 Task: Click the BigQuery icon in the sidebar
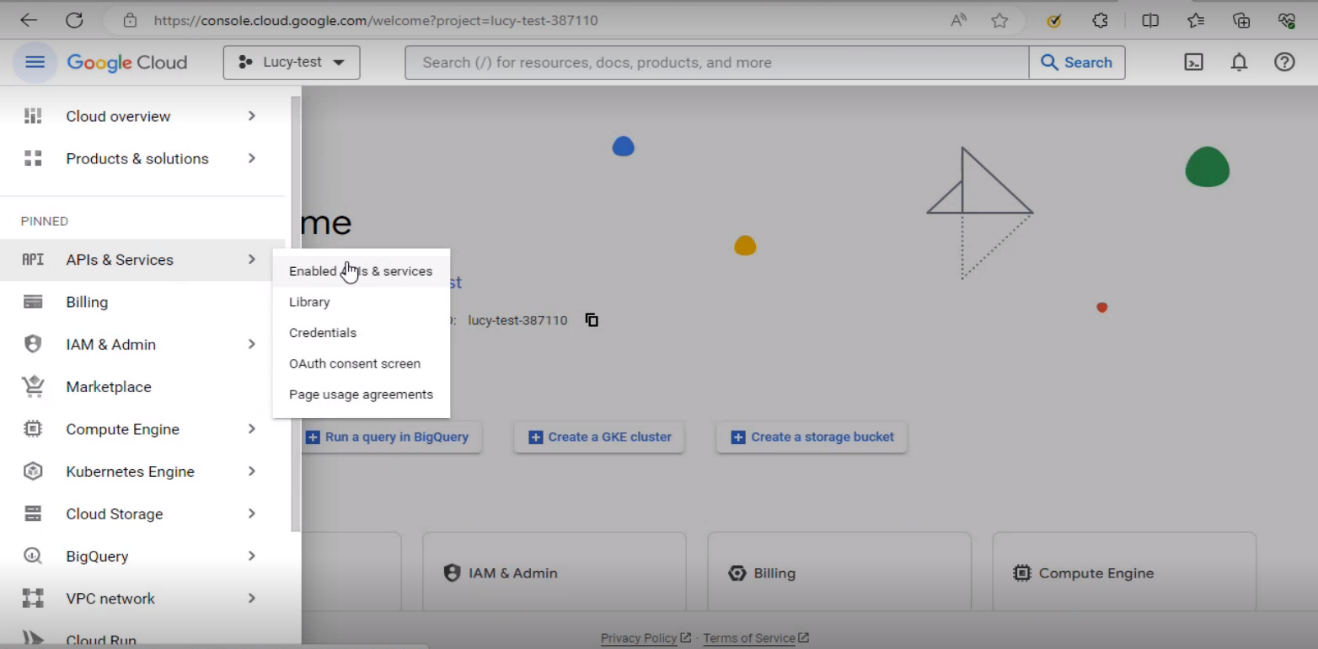pos(33,556)
